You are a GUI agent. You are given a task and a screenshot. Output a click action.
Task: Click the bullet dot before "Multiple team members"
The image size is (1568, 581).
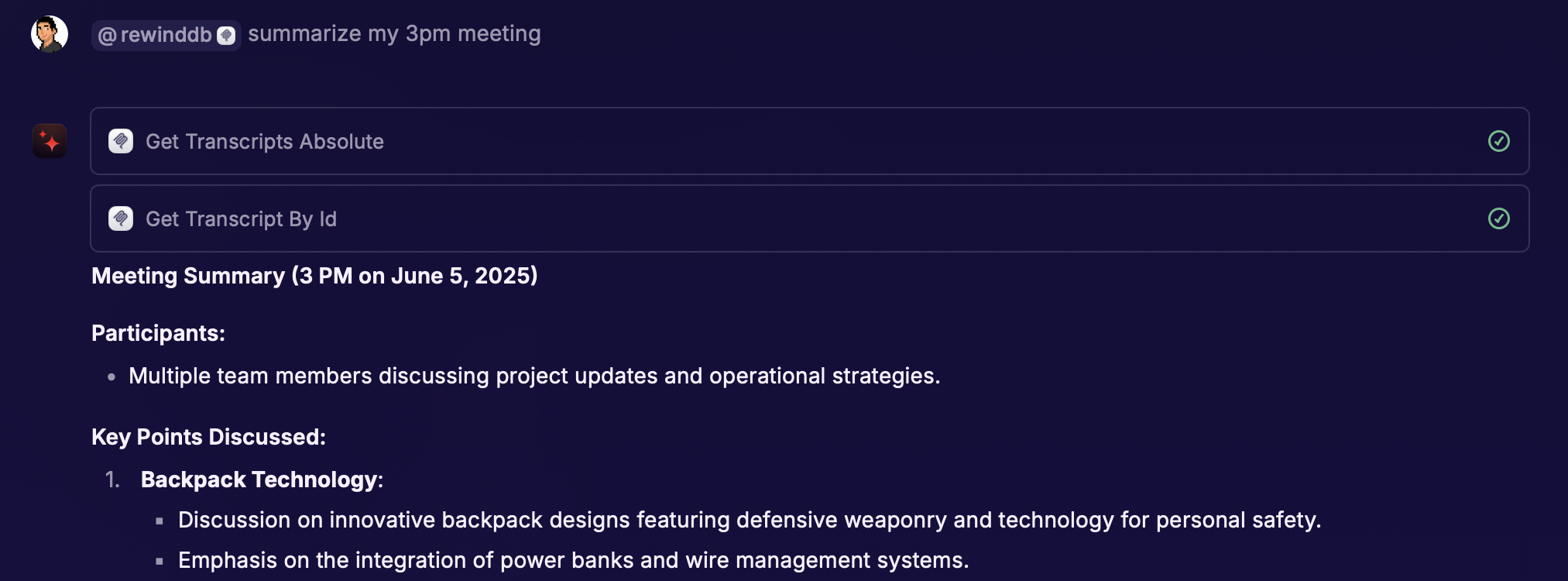point(112,376)
